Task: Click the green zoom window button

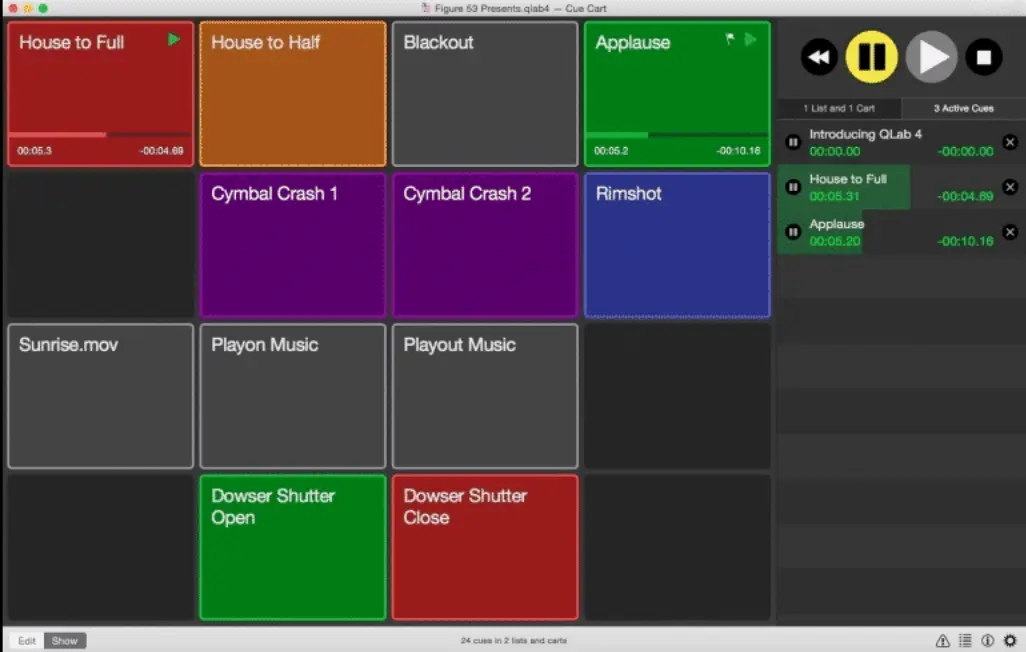Action: [x=43, y=9]
